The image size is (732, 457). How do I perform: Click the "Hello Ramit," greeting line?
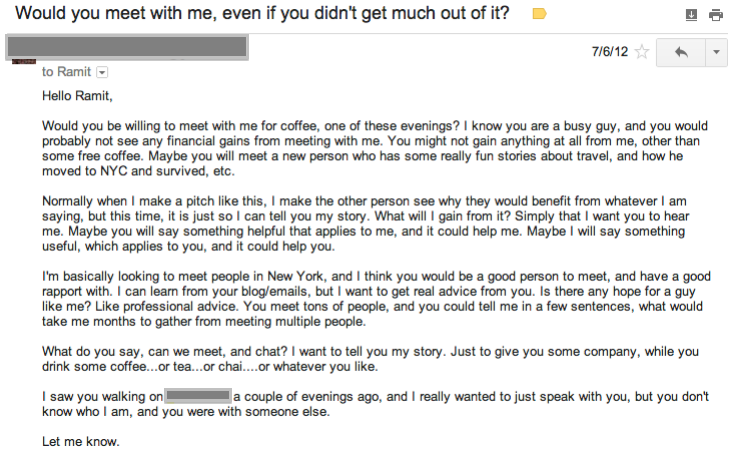click(x=79, y=97)
